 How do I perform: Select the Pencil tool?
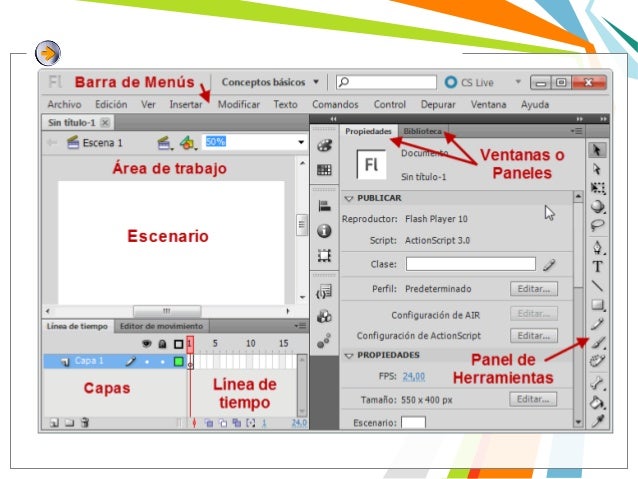click(597, 324)
